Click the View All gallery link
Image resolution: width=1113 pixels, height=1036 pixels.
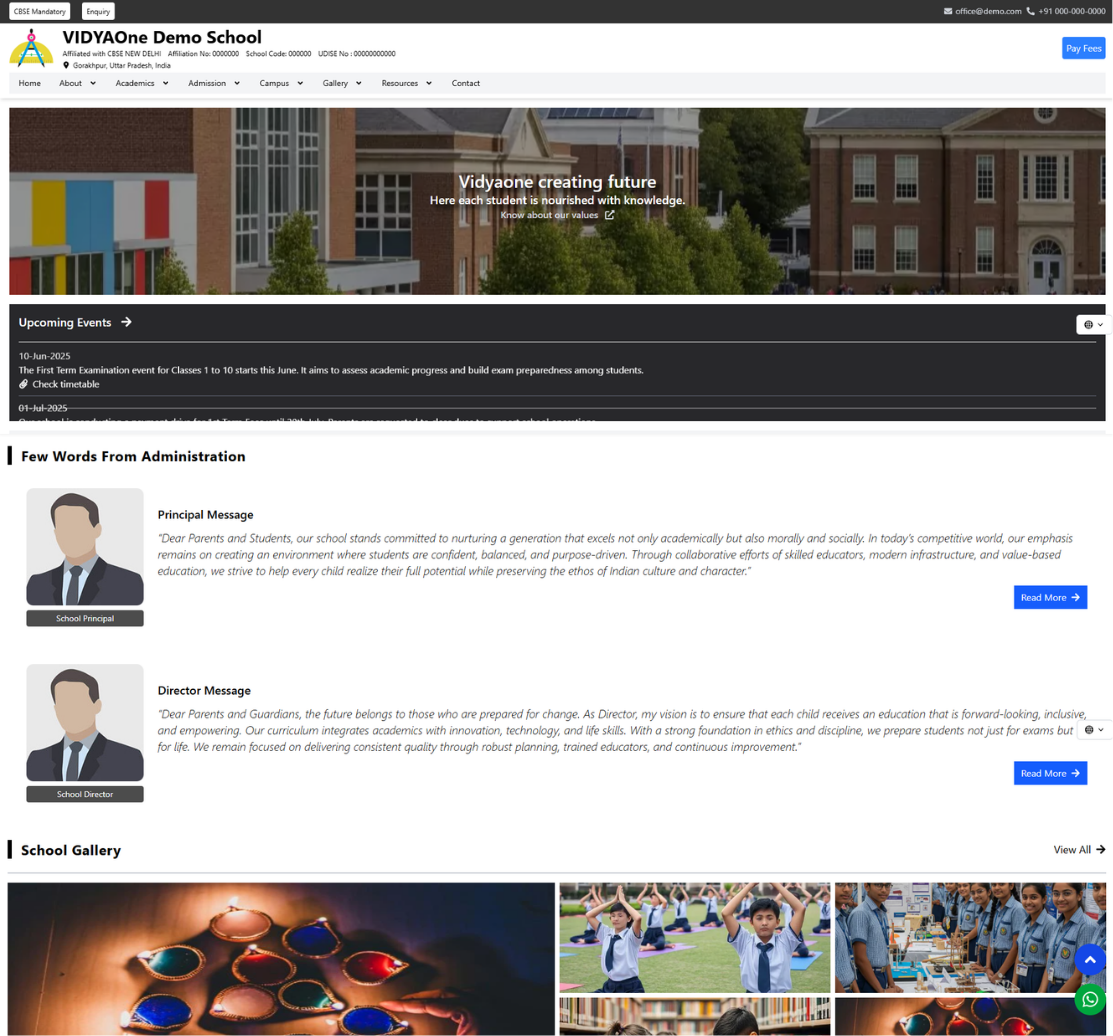(1072, 849)
